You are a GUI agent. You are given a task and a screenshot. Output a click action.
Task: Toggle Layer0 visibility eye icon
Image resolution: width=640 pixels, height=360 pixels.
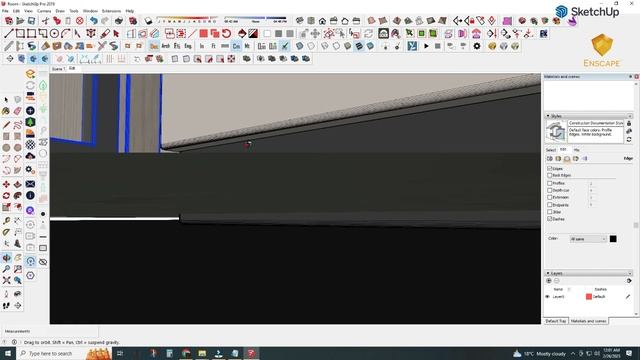(548, 297)
